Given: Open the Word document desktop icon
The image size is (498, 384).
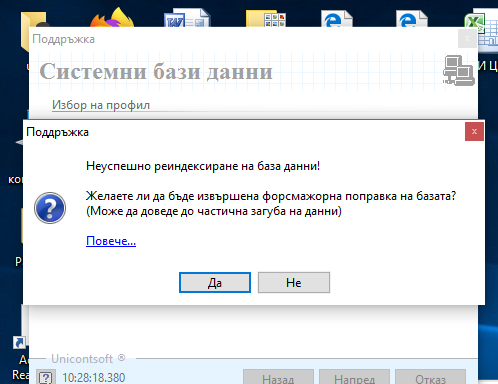Looking at the screenshot, I should pyautogui.click(x=187, y=18).
